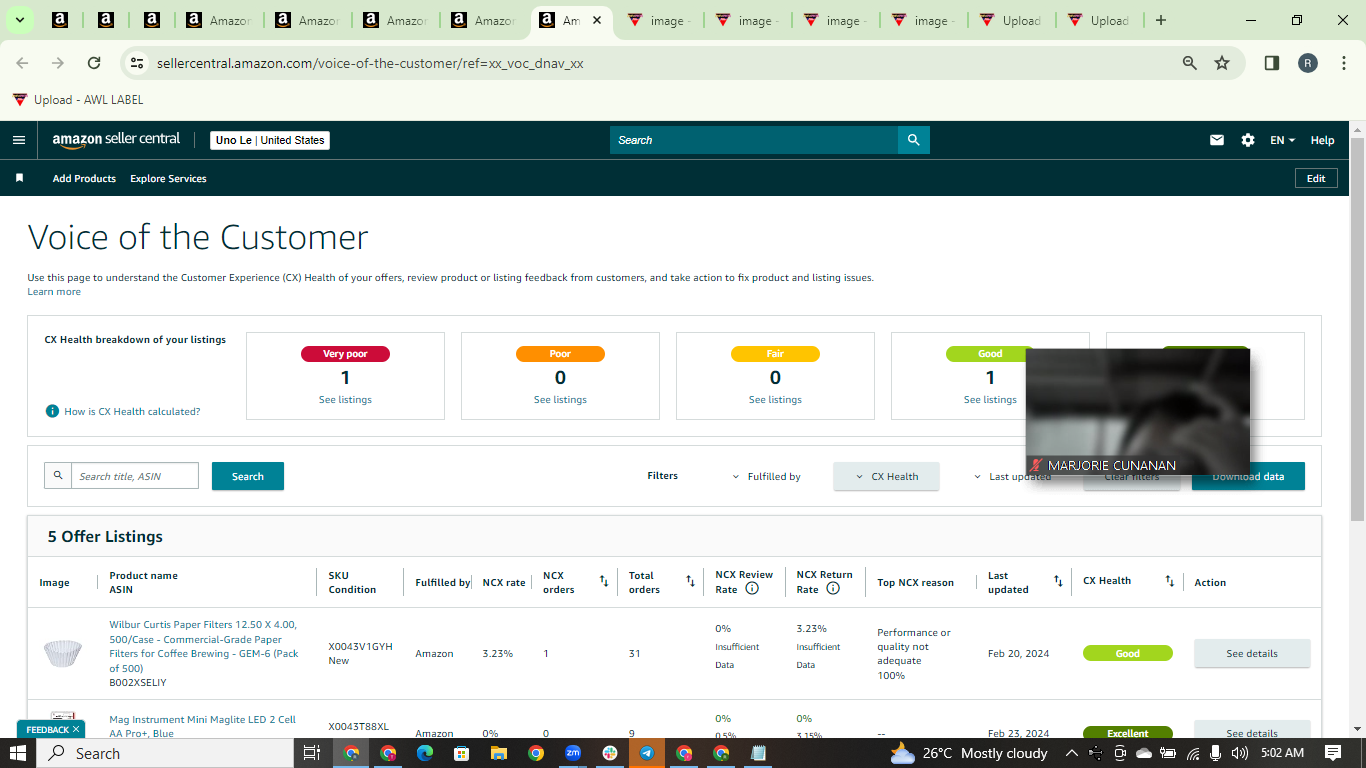See details for Wilbur Curtis Paper Filters
1366x768 pixels.
(x=1252, y=653)
